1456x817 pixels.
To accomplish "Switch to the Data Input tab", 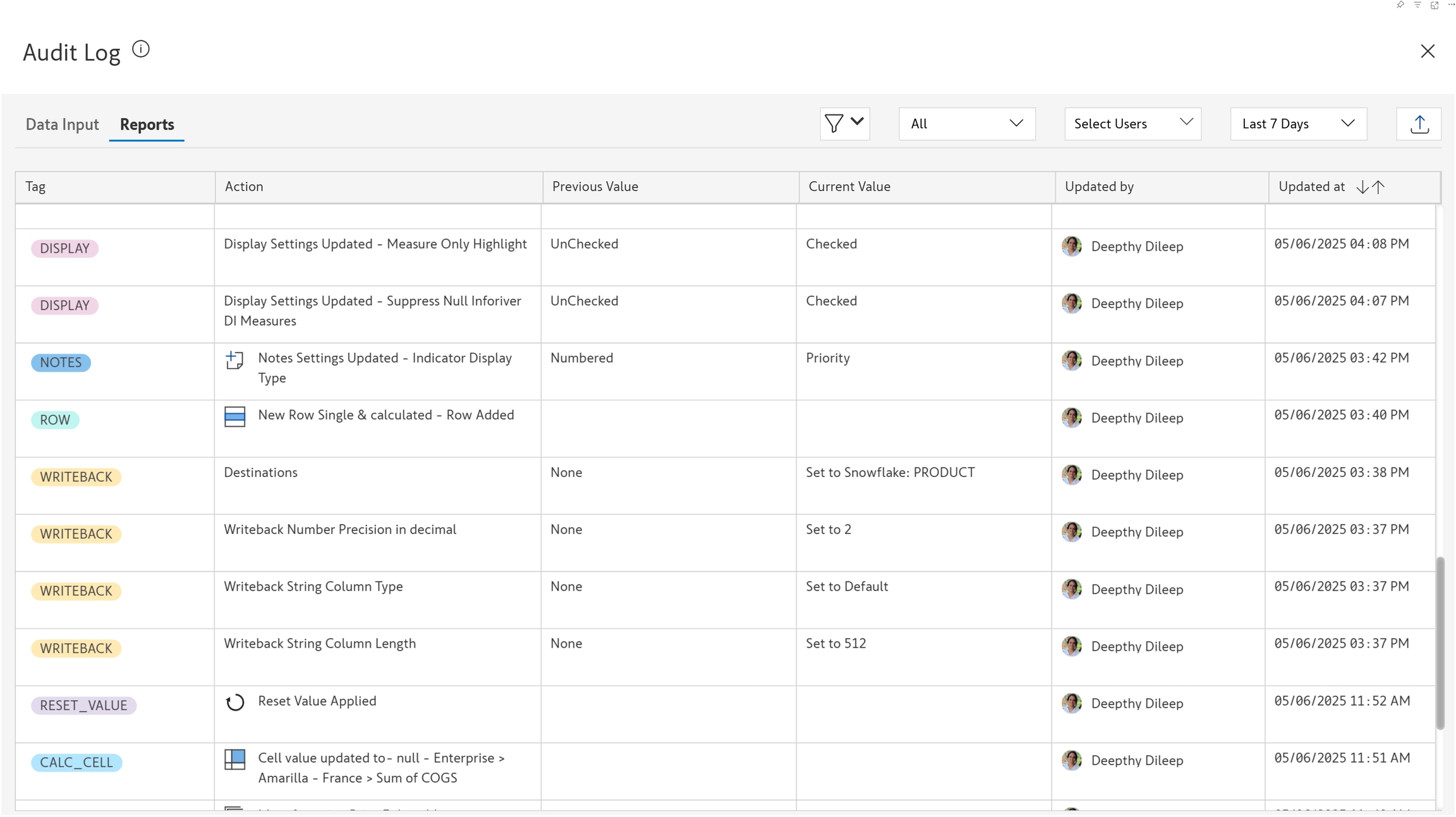I will tap(62, 124).
